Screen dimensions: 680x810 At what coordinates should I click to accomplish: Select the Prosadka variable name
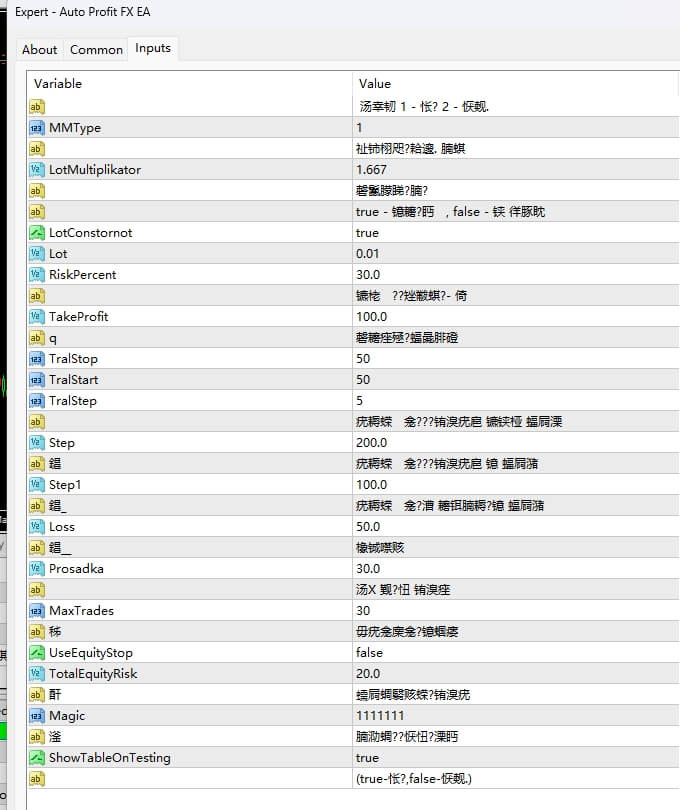(76, 569)
